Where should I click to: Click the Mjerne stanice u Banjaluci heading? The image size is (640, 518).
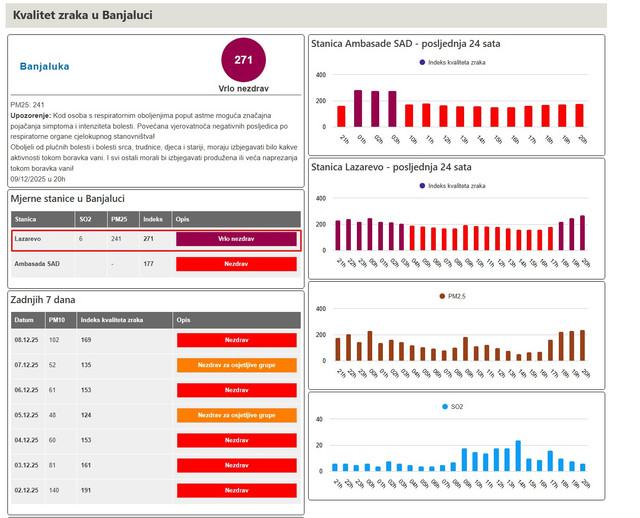point(67,199)
